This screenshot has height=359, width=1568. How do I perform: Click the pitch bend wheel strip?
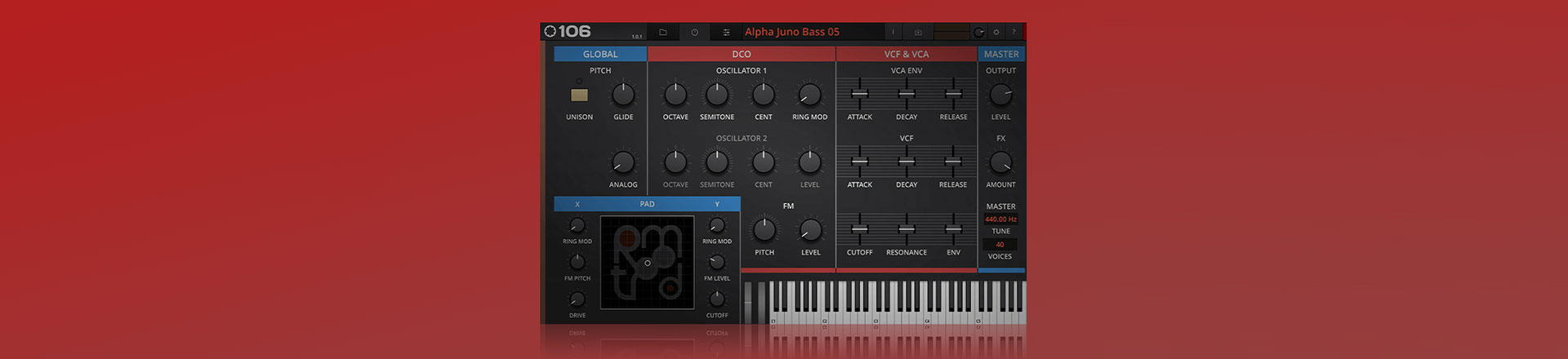[x=748, y=304]
